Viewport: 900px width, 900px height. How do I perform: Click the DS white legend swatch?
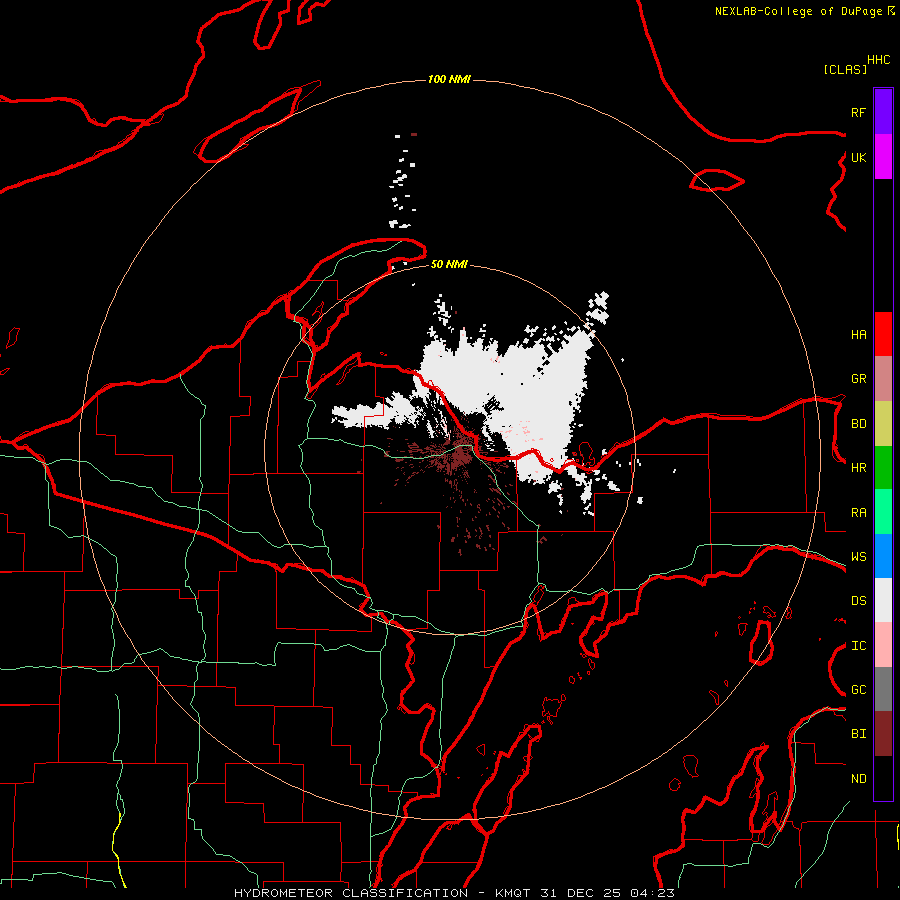tap(883, 600)
